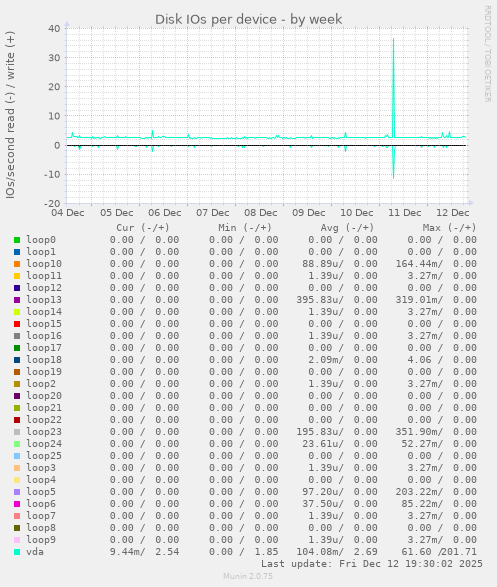The height and width of the screenshot is (587, 497).
Task: Click the loop1 blue legend swatch
Action: coord(17,252)
